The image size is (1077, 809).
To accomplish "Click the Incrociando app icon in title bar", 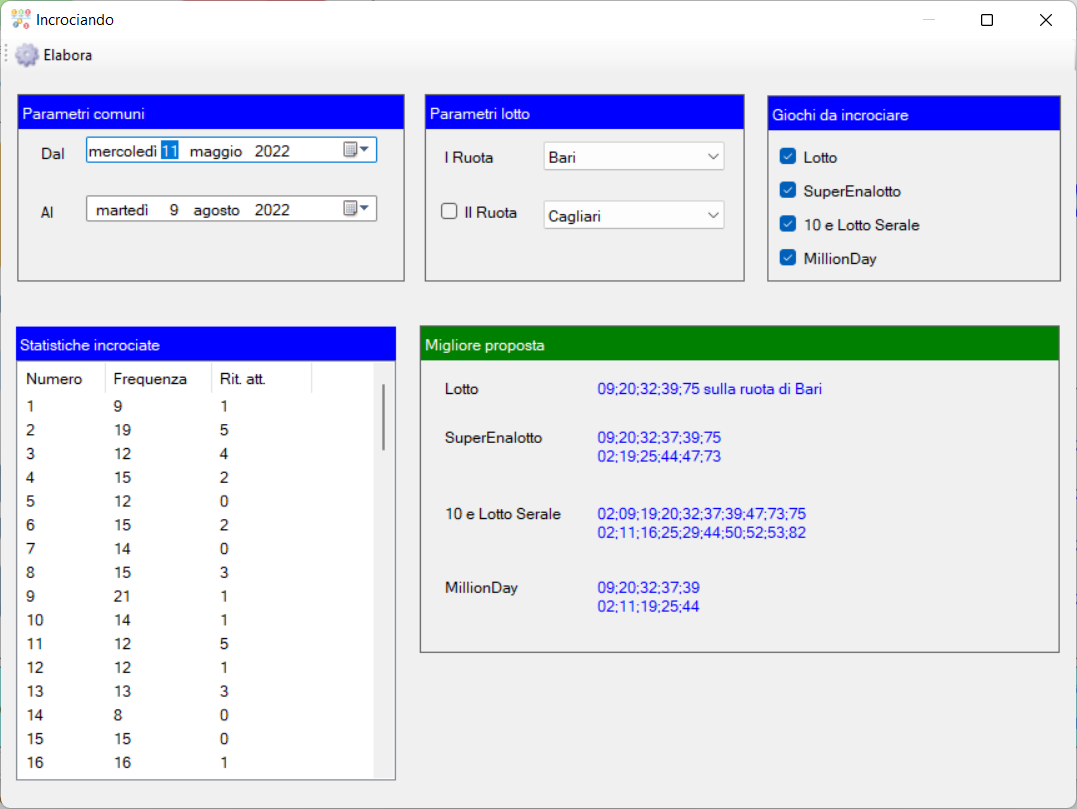I will 21,19.
